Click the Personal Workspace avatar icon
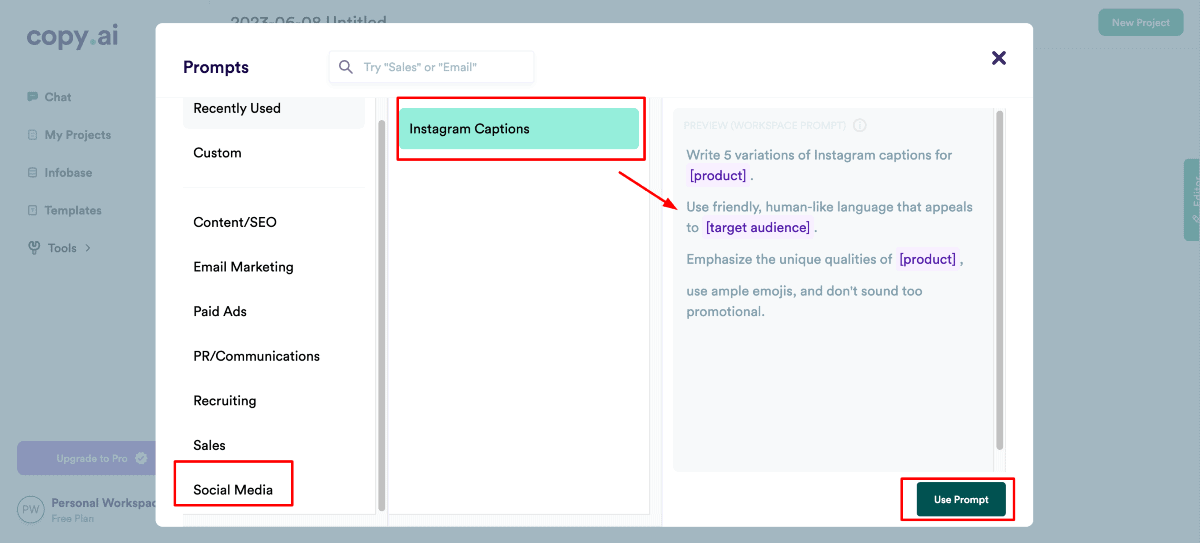 32,509
